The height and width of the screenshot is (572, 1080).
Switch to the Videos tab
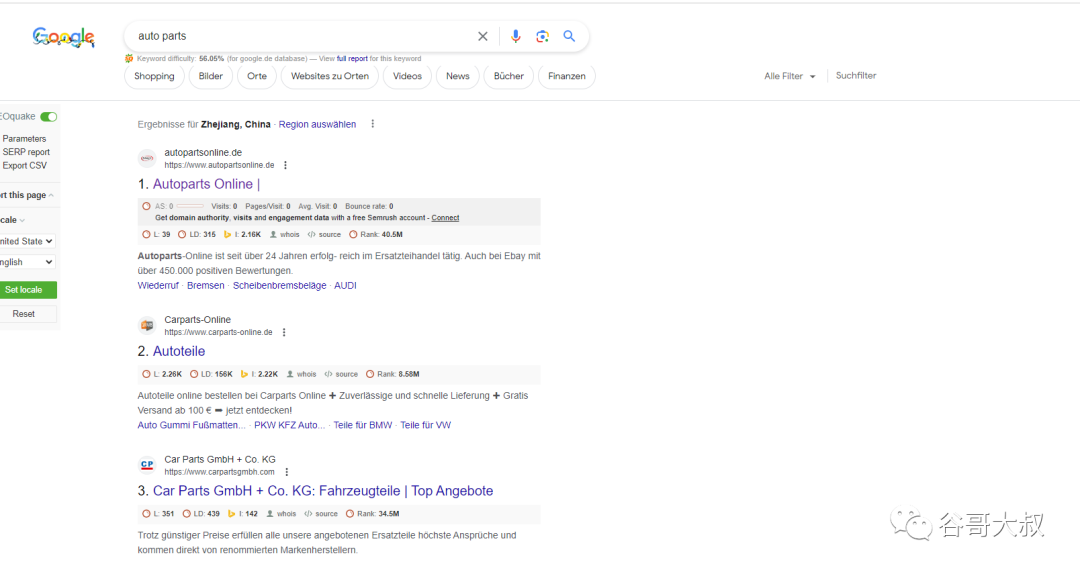[407, 76]
